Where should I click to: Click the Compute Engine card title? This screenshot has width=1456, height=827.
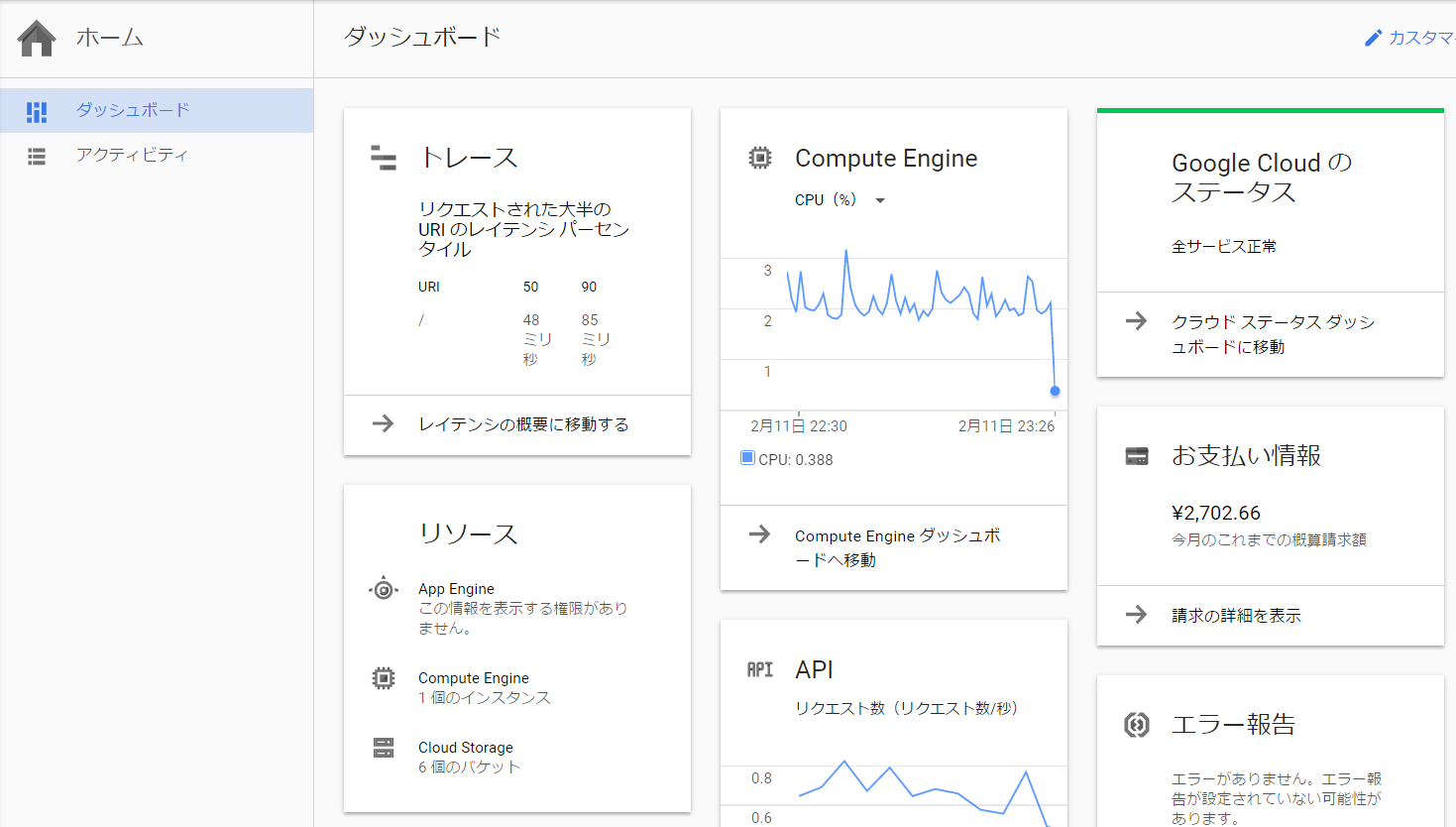tap(886, 159)
